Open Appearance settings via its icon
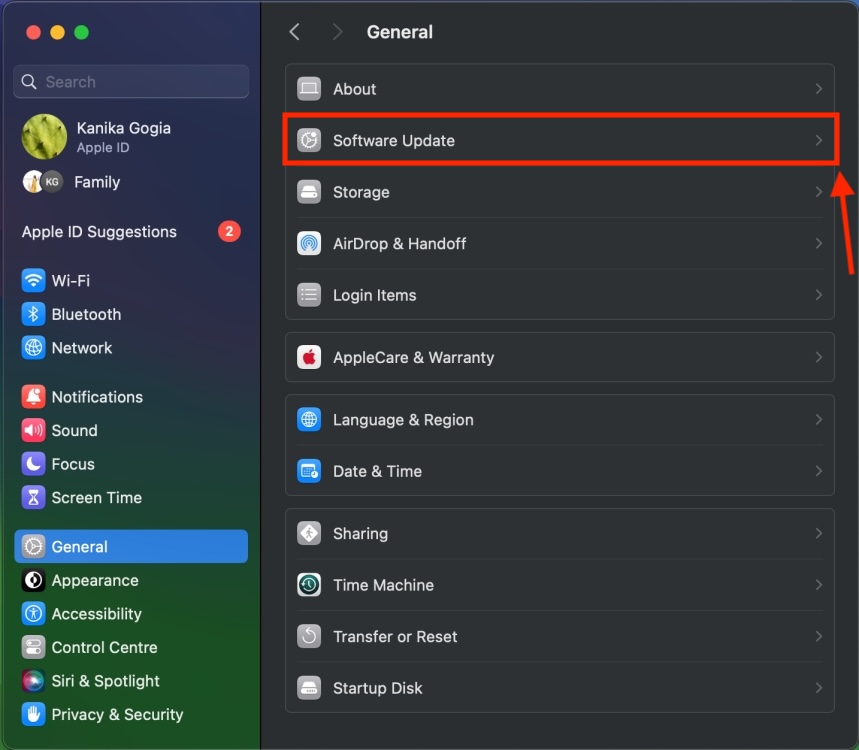 coord(33,580)
